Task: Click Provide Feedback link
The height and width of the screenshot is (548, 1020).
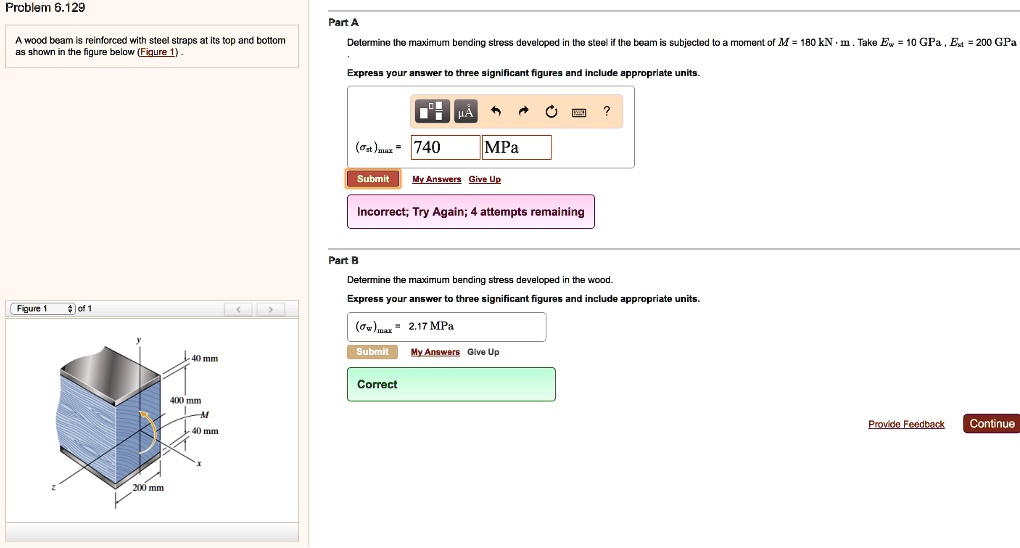Action: (x=906, y=424)
